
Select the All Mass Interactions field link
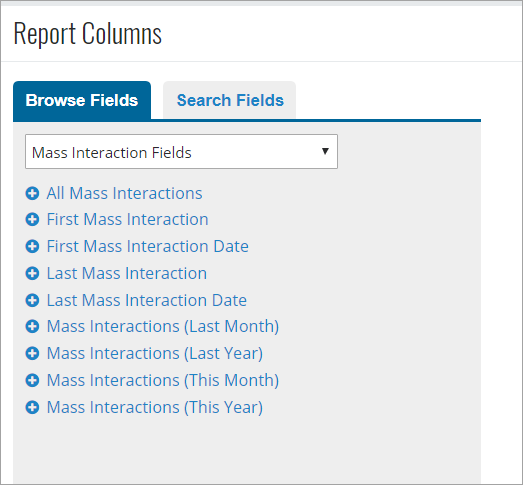pyautogui.click(x=124, y=193)
